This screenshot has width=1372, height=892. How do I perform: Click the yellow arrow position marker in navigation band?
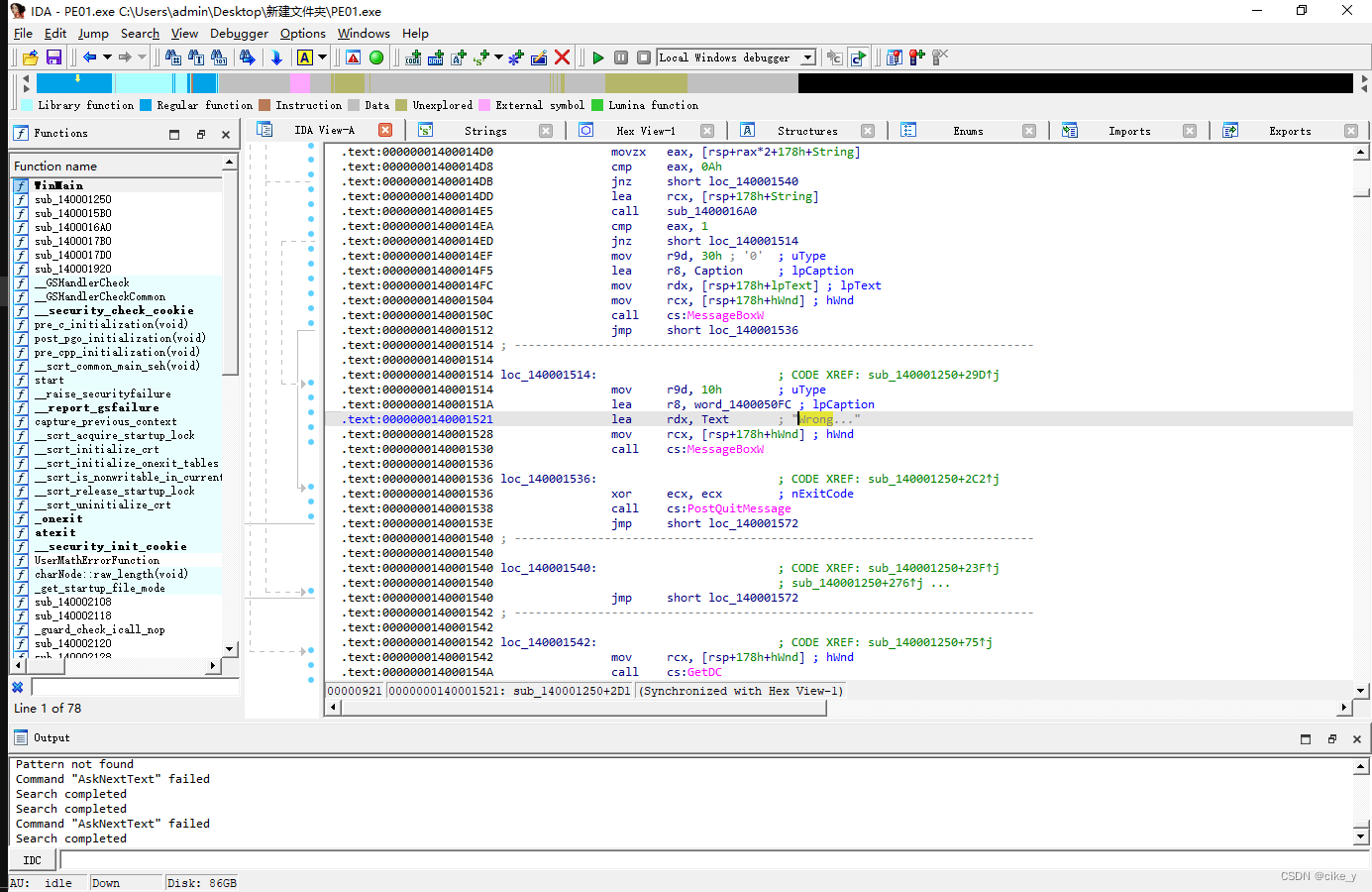click(77, 78)
